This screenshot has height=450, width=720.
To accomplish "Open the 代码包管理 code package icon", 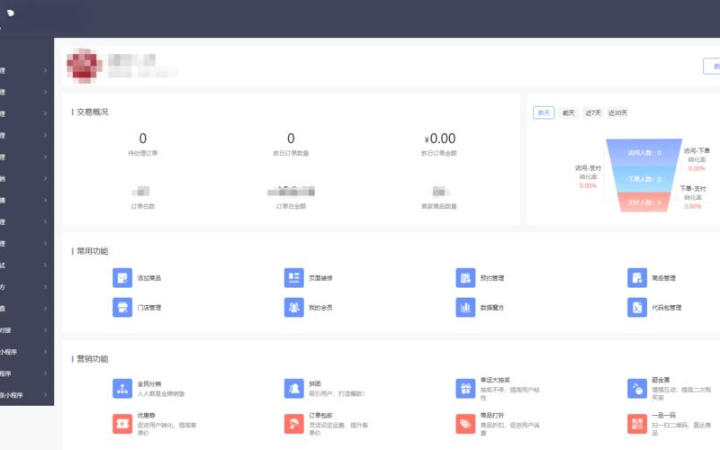I will [x=637, y=308].
